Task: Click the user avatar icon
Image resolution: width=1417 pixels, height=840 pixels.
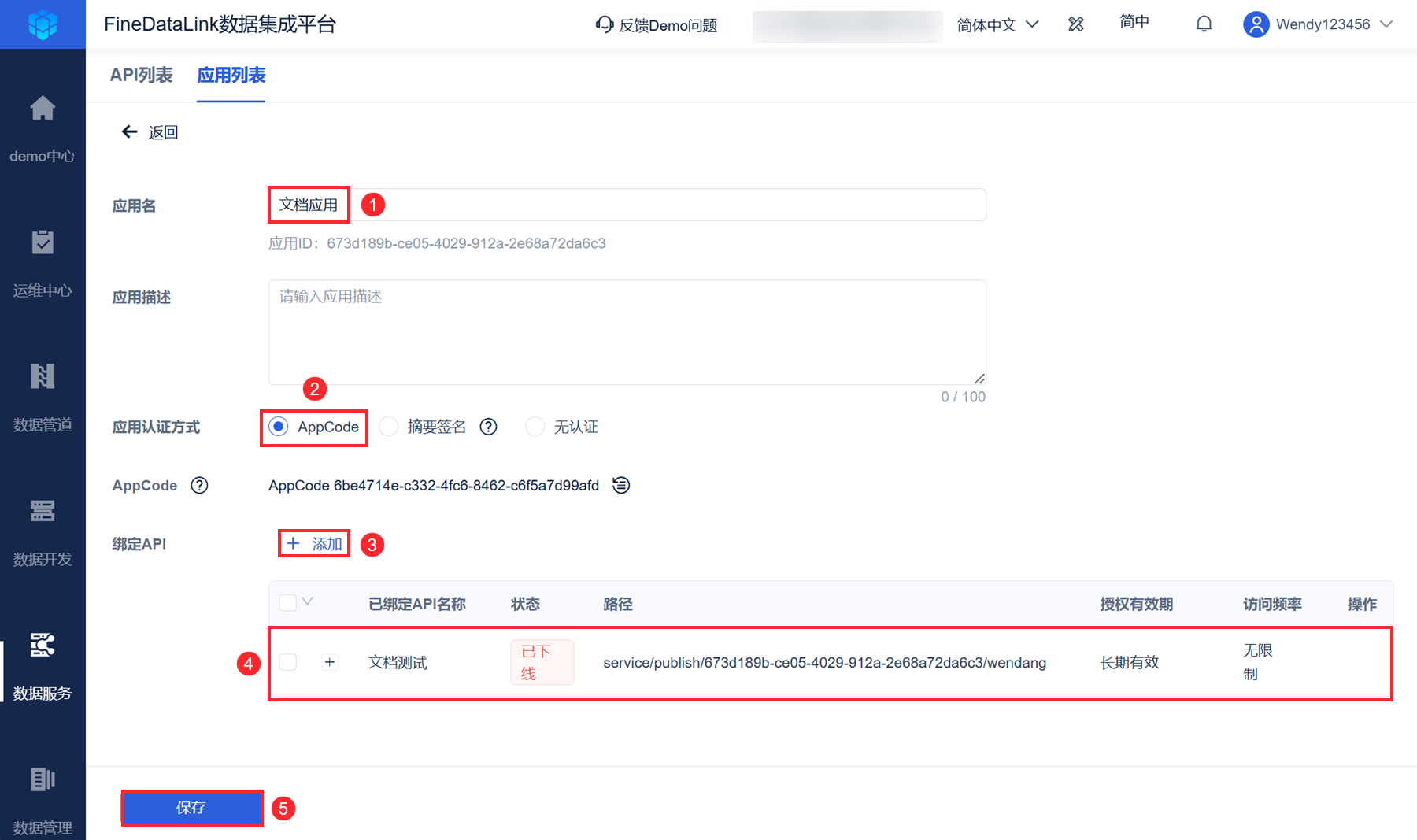Action: tap(1256, 24)
